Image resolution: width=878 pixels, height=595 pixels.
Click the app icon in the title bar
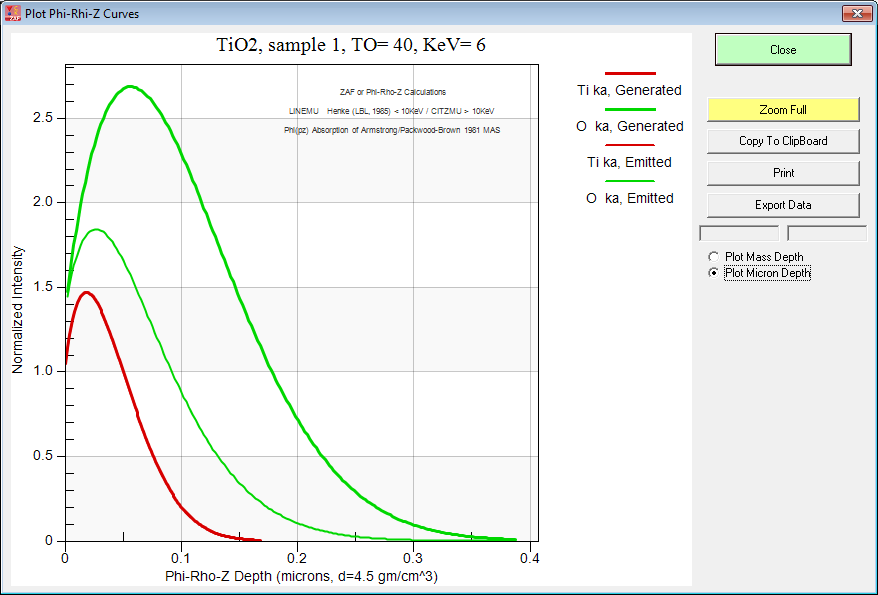[x=13, y=14]
